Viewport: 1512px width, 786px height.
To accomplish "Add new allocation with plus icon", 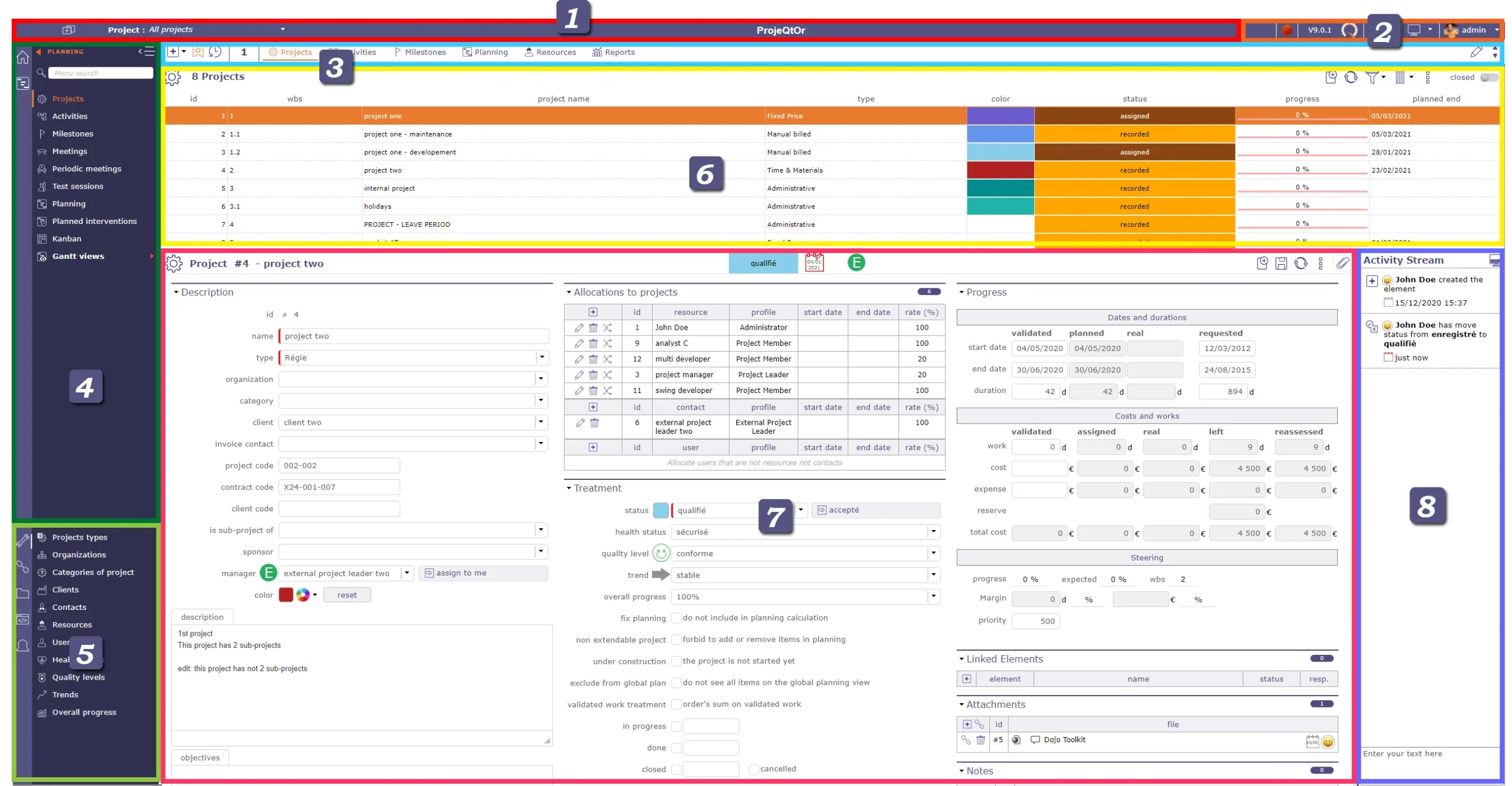I will [x=593, y=312].
